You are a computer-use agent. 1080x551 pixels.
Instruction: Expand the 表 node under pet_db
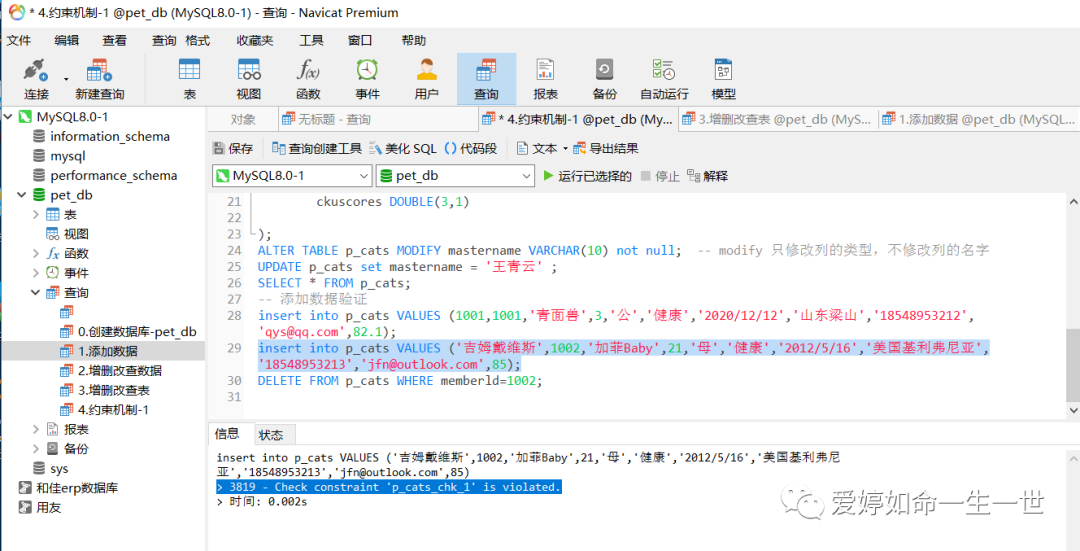tap(36, 214)
